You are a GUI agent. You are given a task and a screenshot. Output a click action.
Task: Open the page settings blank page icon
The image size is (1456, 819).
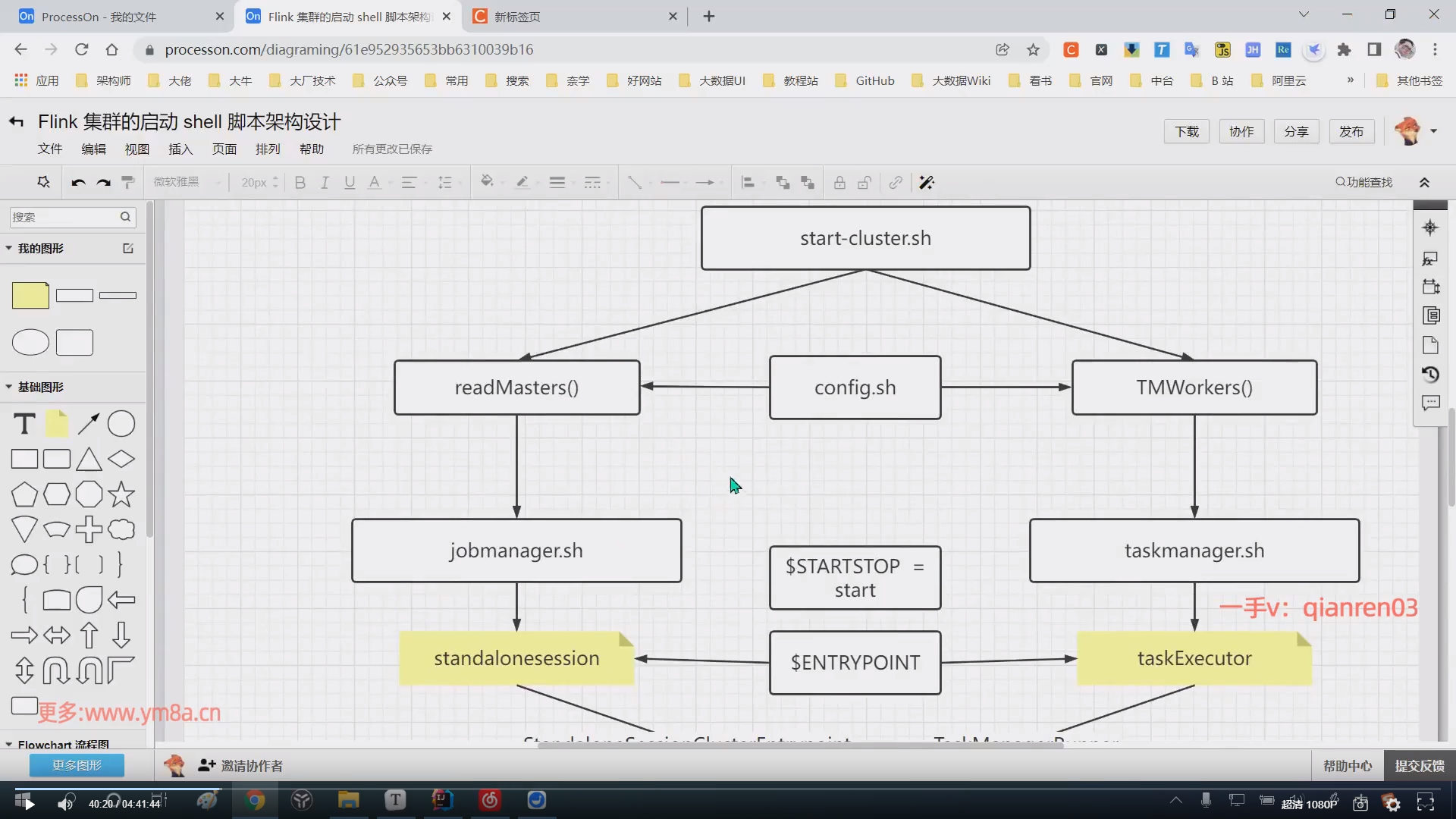[x=1430, y=345]
